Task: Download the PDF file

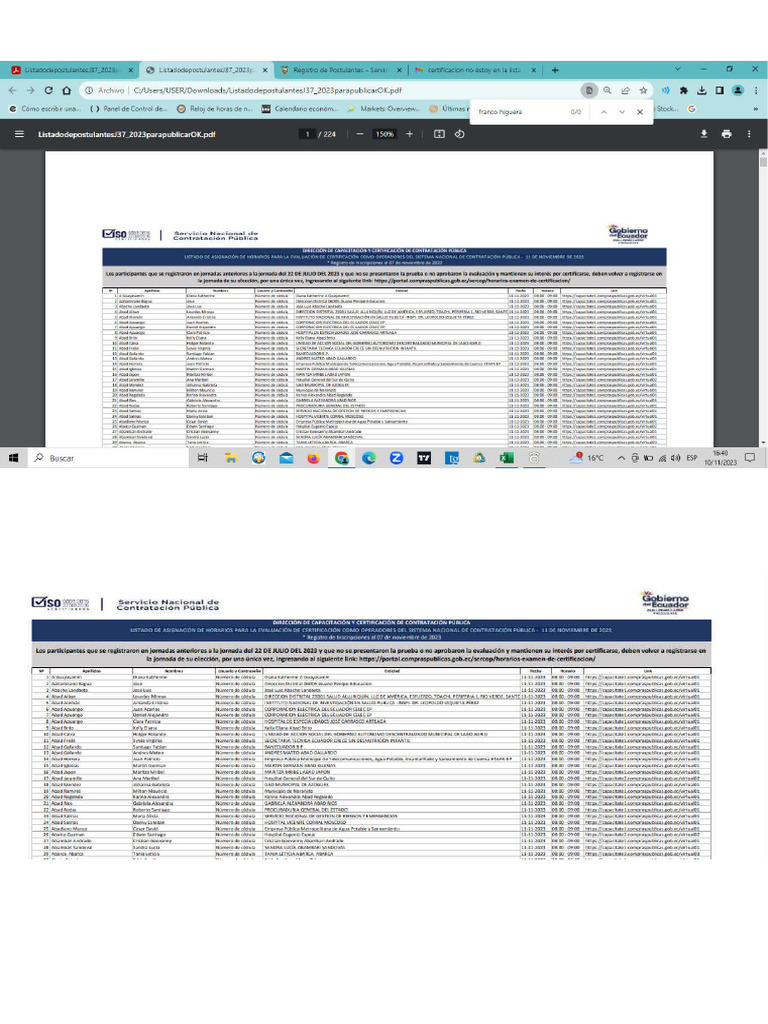Action: click(x=704, y=134)
